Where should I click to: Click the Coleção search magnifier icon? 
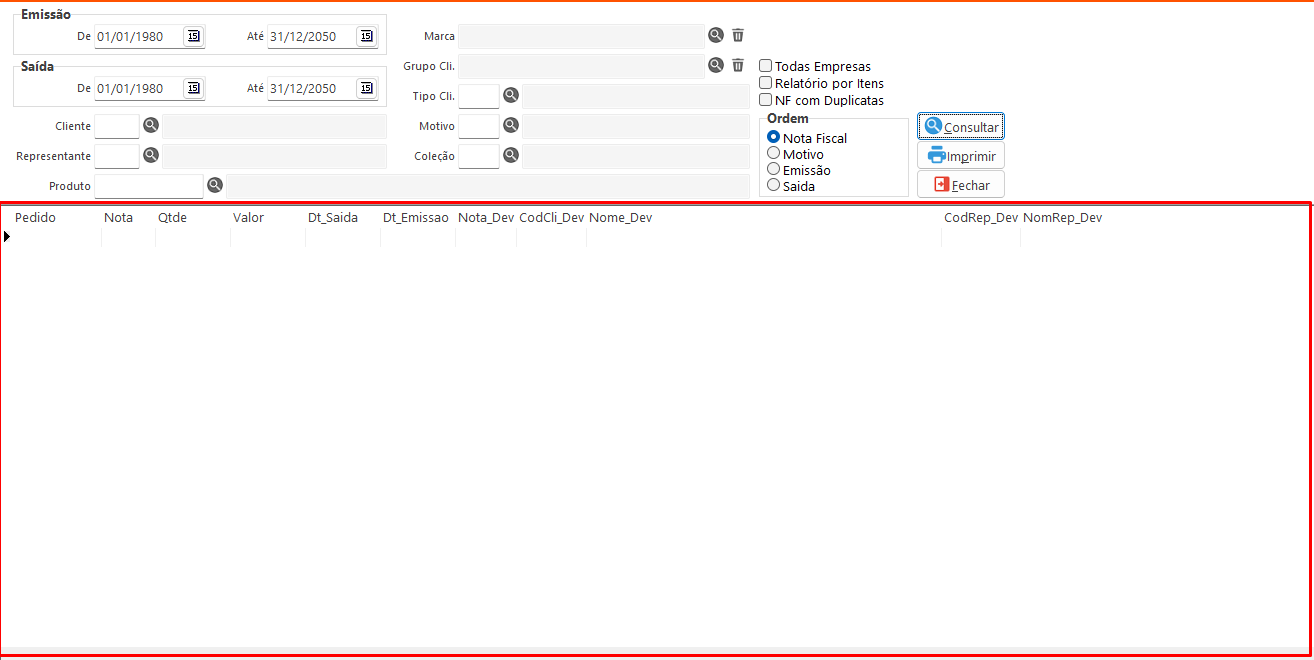click(x=511, y=156)
